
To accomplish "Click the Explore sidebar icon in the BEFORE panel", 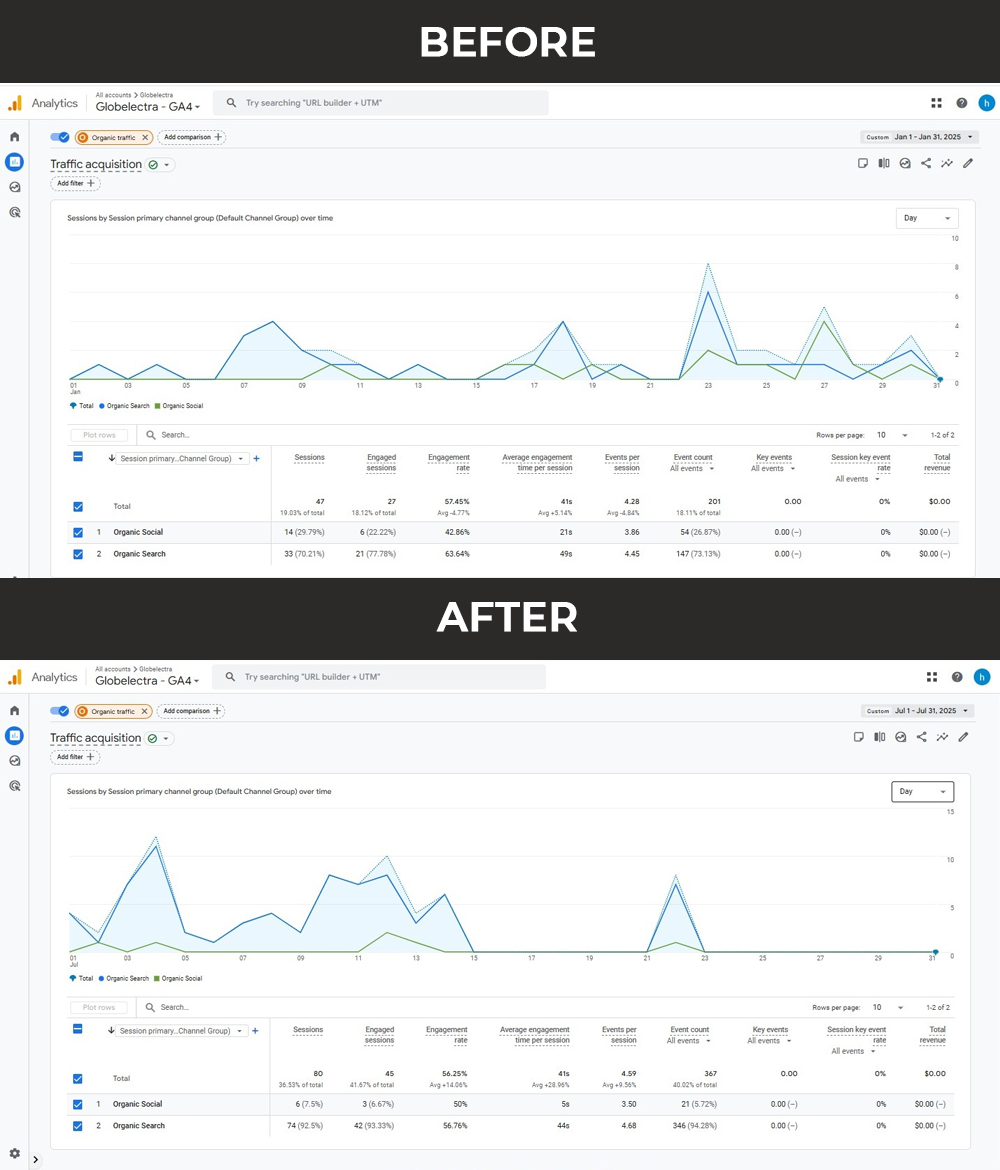I will tap(14, 187).
